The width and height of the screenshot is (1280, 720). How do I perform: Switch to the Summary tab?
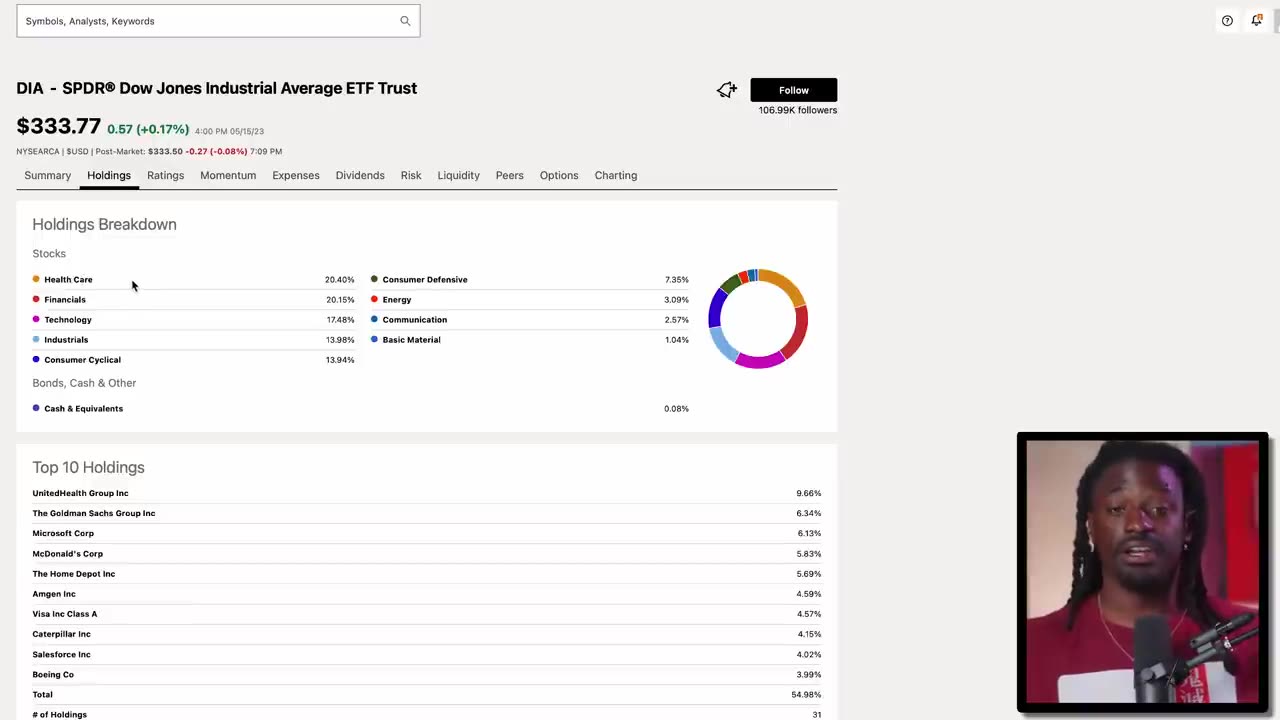48,175
